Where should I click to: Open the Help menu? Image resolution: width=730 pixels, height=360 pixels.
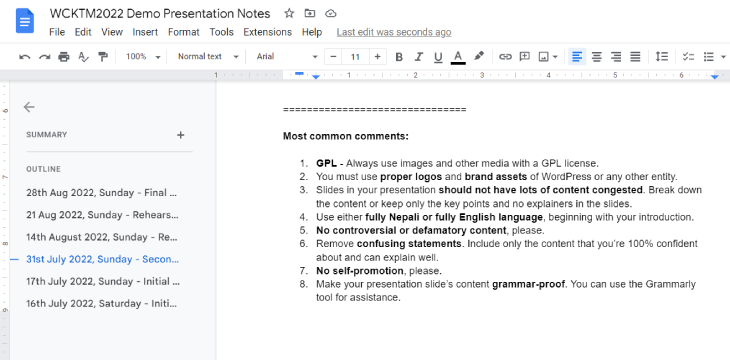point(311,32)
